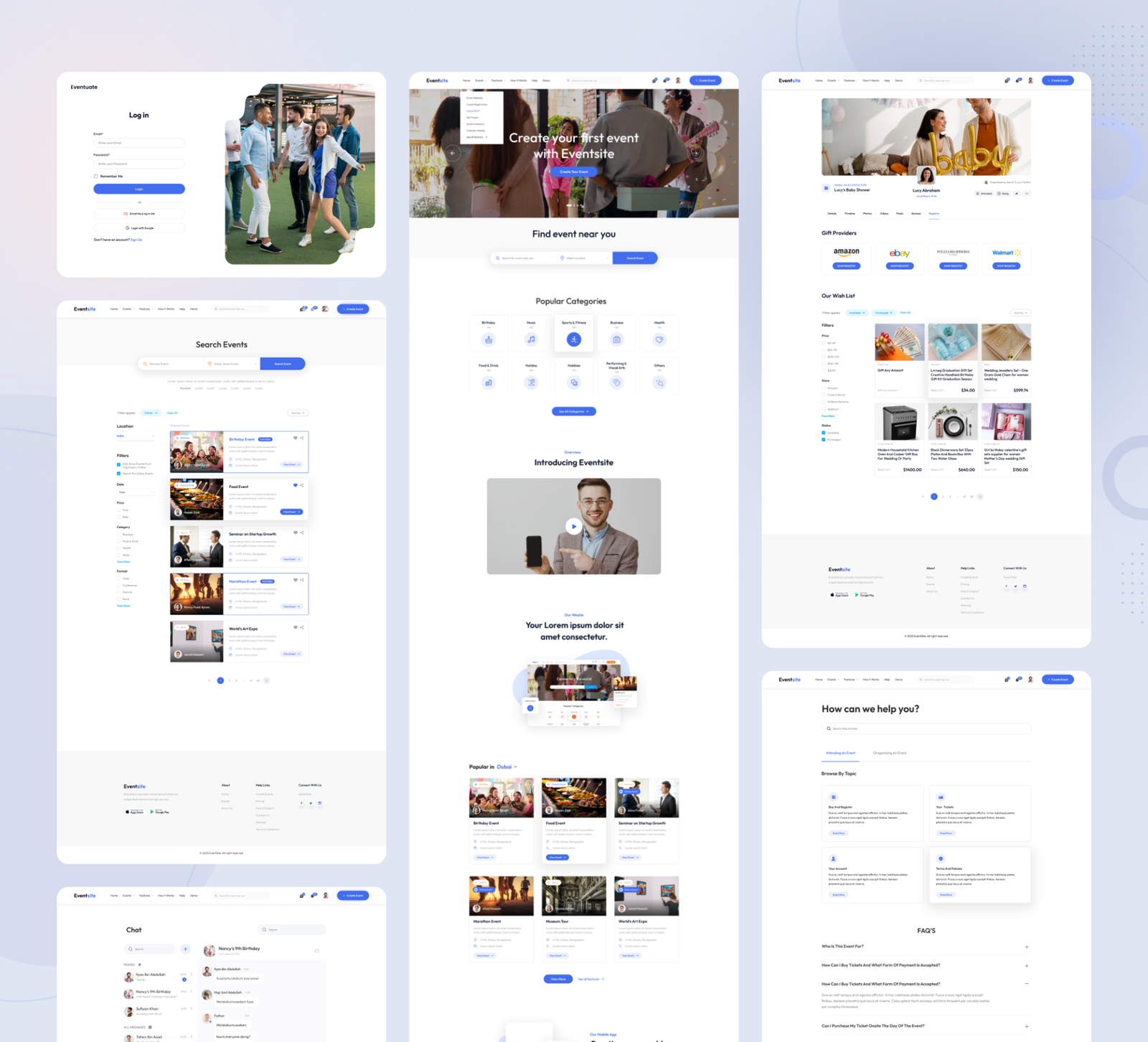Click in the Email field on the login page
1148x1042 pixels.
pyautogui.click(x=139, y=143)
